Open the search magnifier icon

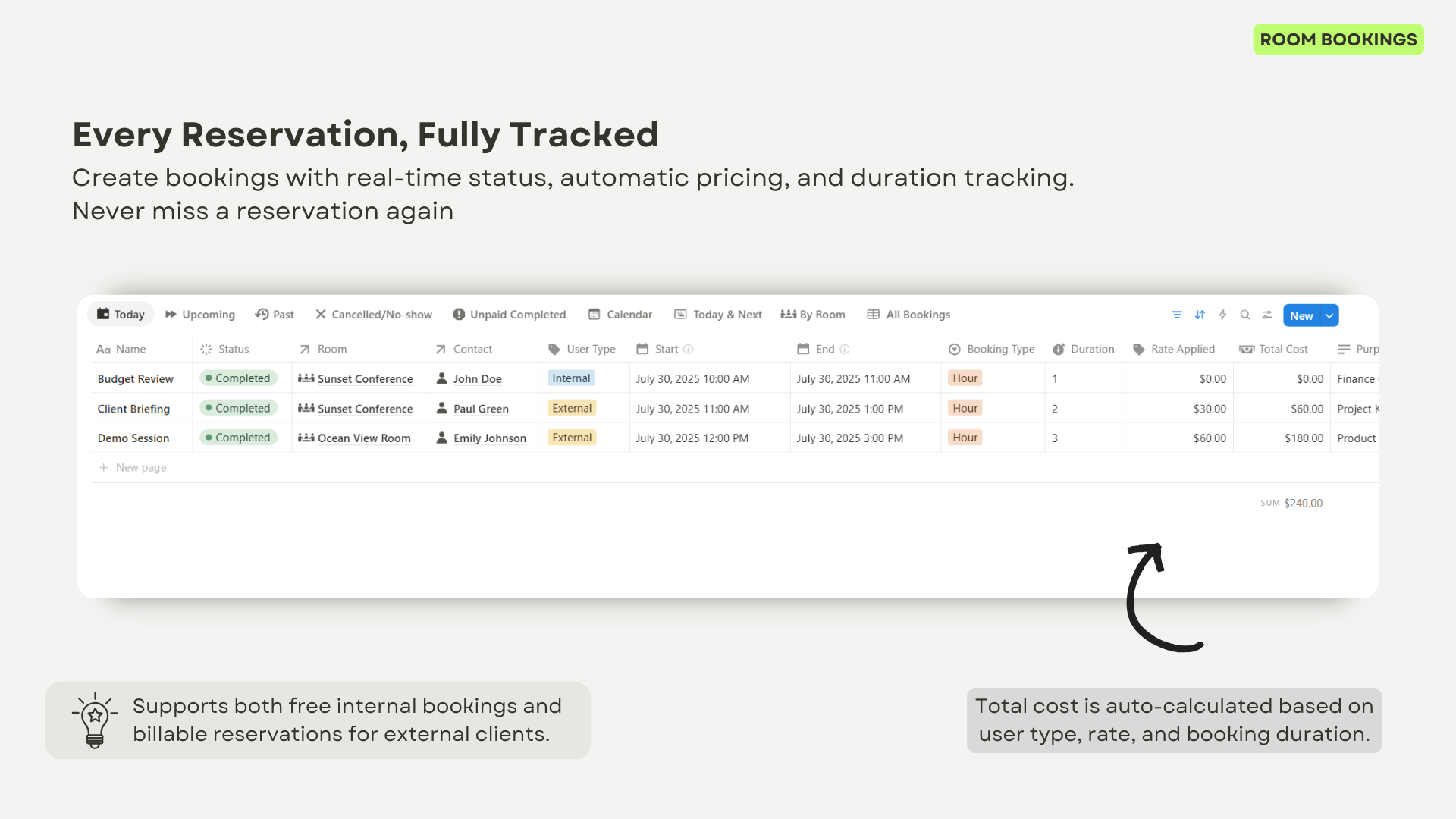[1245, 315]
